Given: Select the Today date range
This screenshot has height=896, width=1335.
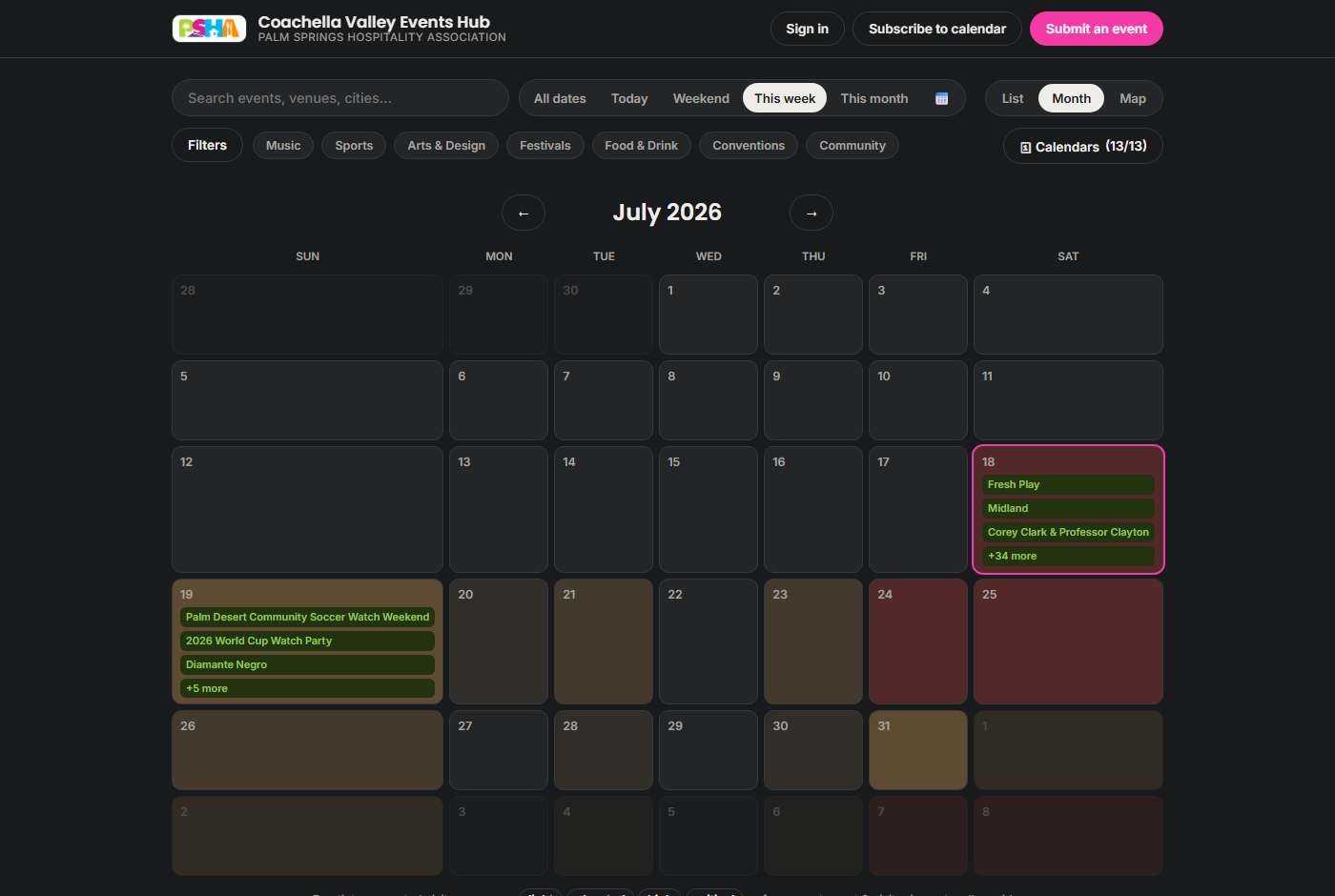Looking at the screenshot, I should [629, 98].
